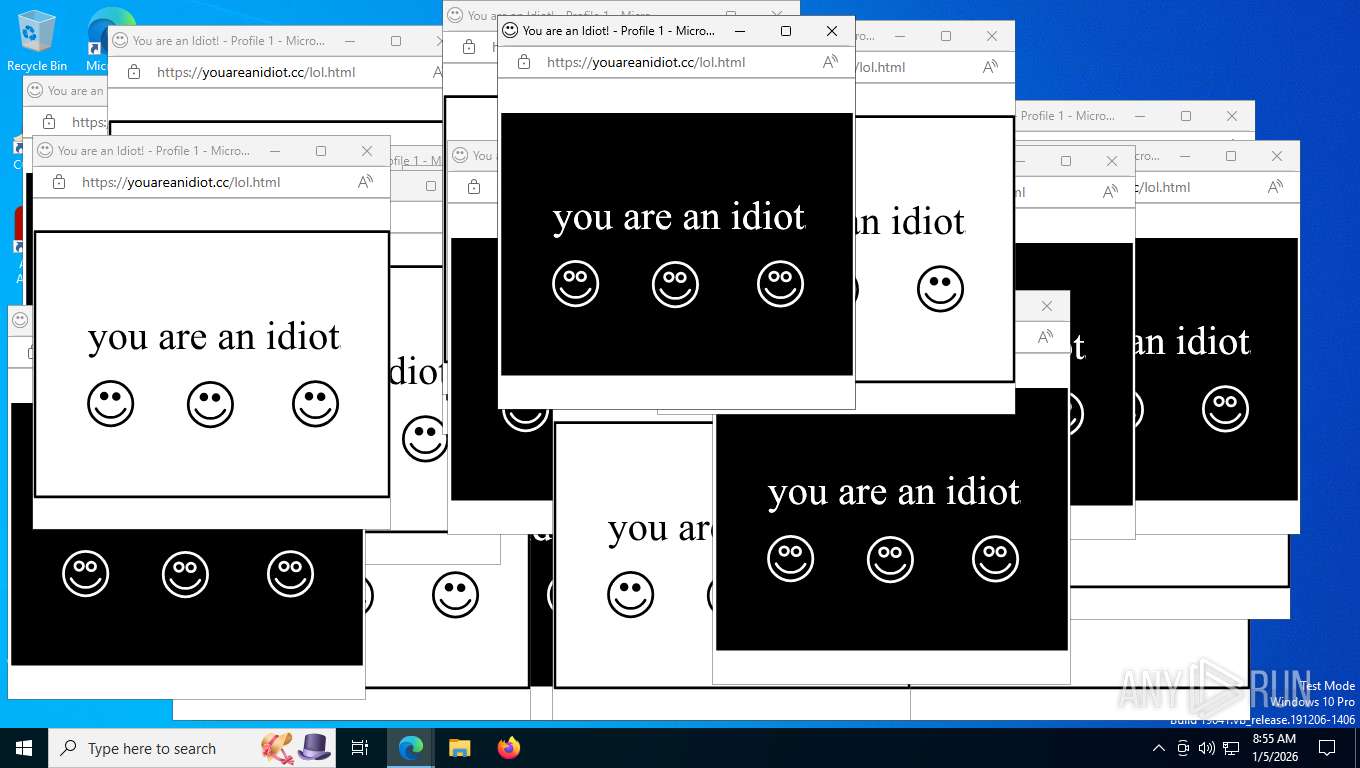Launch Firefox from the taskbar

pos(508,748)
